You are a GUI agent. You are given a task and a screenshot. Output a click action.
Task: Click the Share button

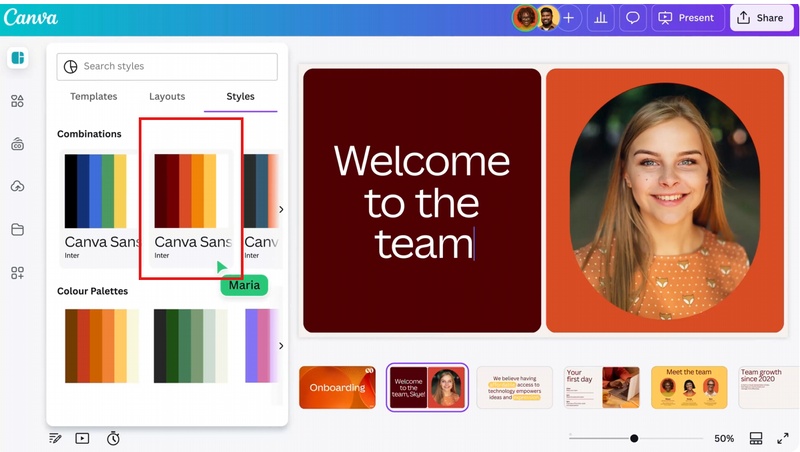(x=762, y=18)
